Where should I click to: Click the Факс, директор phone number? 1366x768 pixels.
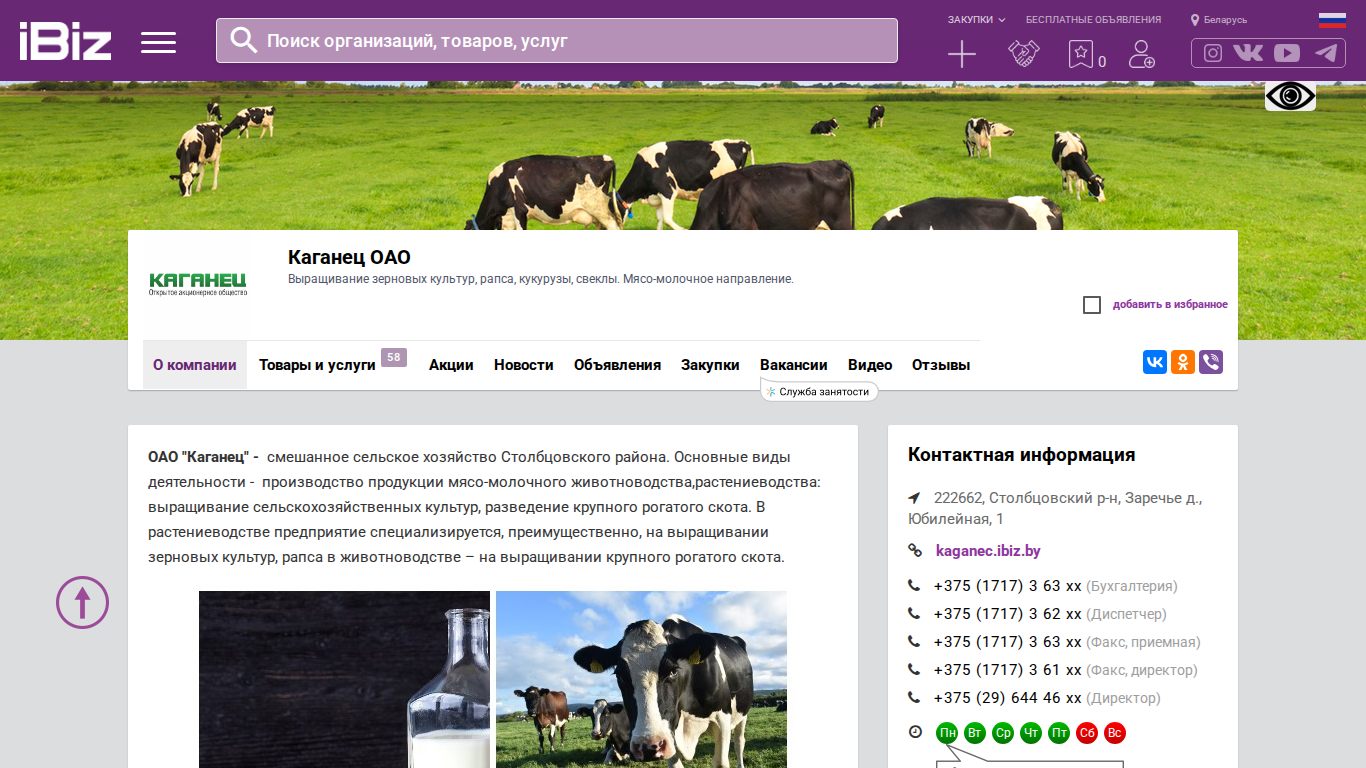coord(1008,670)
